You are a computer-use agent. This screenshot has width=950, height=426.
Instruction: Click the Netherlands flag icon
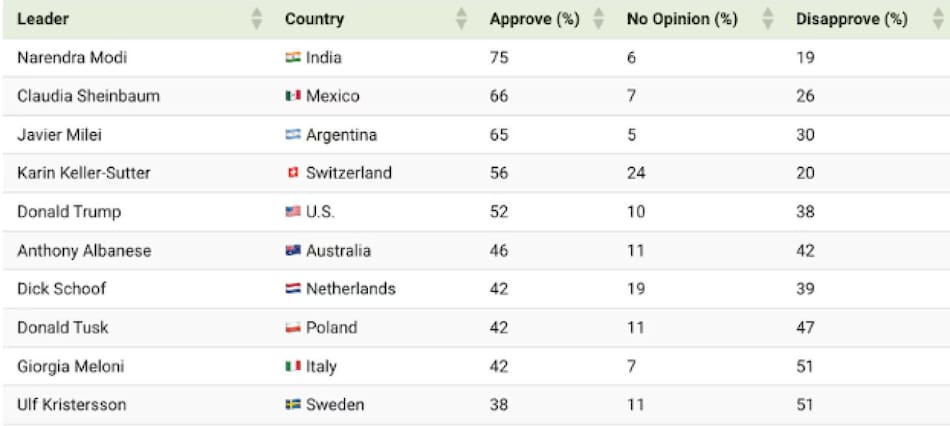(x=293, y=289)
